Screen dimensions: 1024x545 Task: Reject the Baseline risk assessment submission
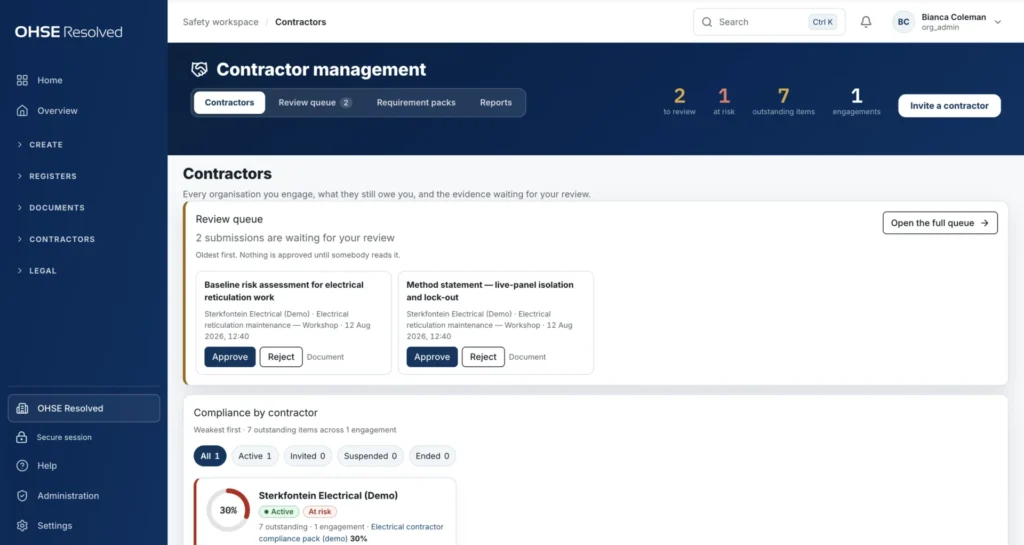pos(281,357)
